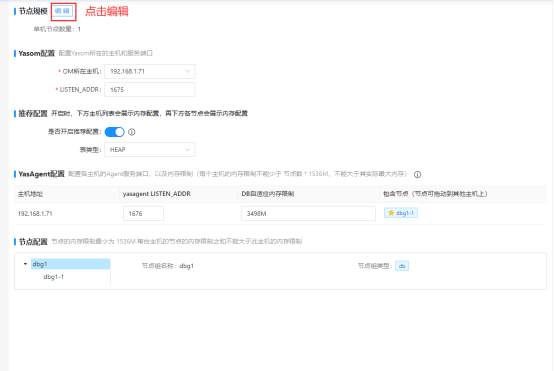Click the LISTEN_ADDR field containing 1675
Image resolution: width=554 pixels, height=371 pixels.
149,90
